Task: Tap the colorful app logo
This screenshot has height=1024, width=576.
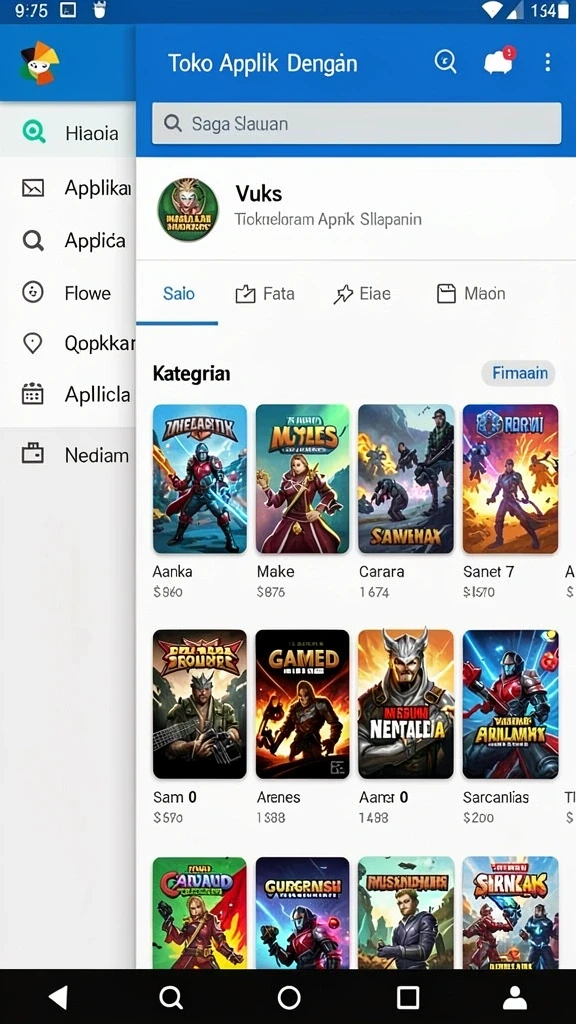Action: (x=39, y=63)
